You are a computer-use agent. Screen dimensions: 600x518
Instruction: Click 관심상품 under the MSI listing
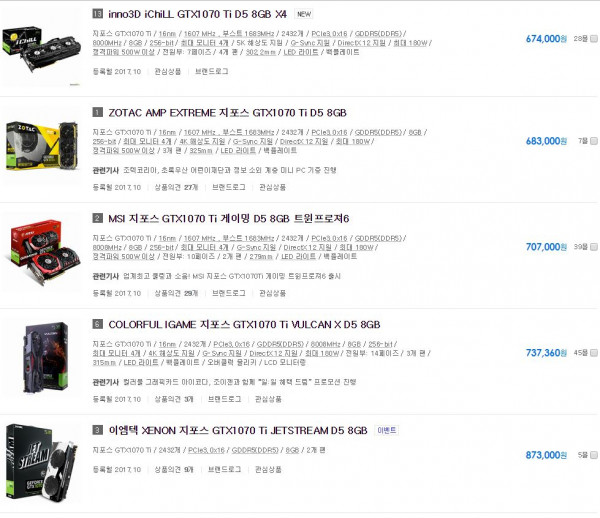click(x=272, y=293)
